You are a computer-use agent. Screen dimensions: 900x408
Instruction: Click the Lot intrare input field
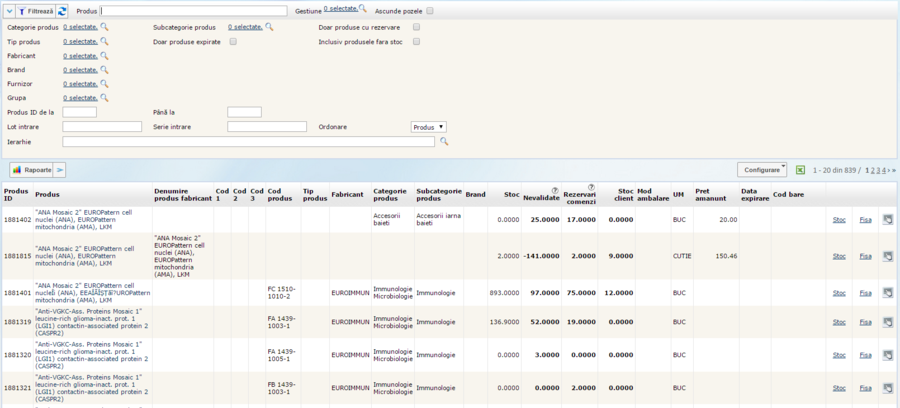tap(102, 127)
